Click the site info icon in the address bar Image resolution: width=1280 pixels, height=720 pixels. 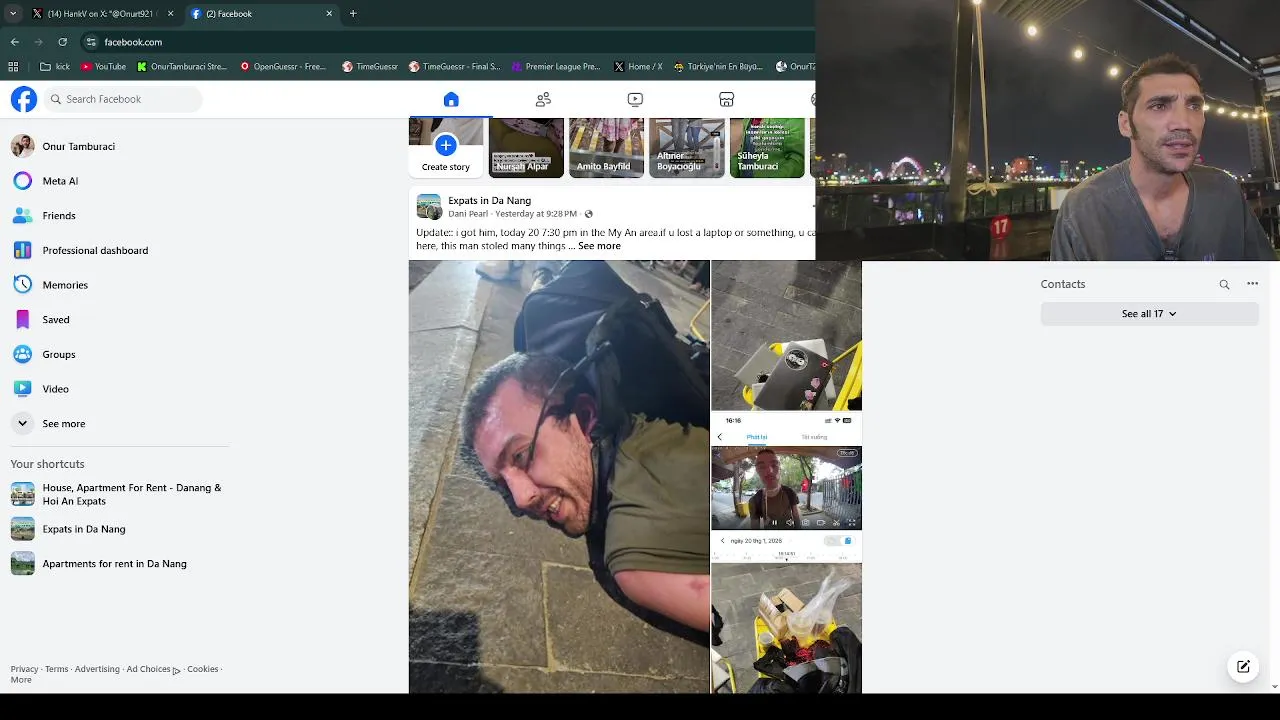tap(91, 42)
